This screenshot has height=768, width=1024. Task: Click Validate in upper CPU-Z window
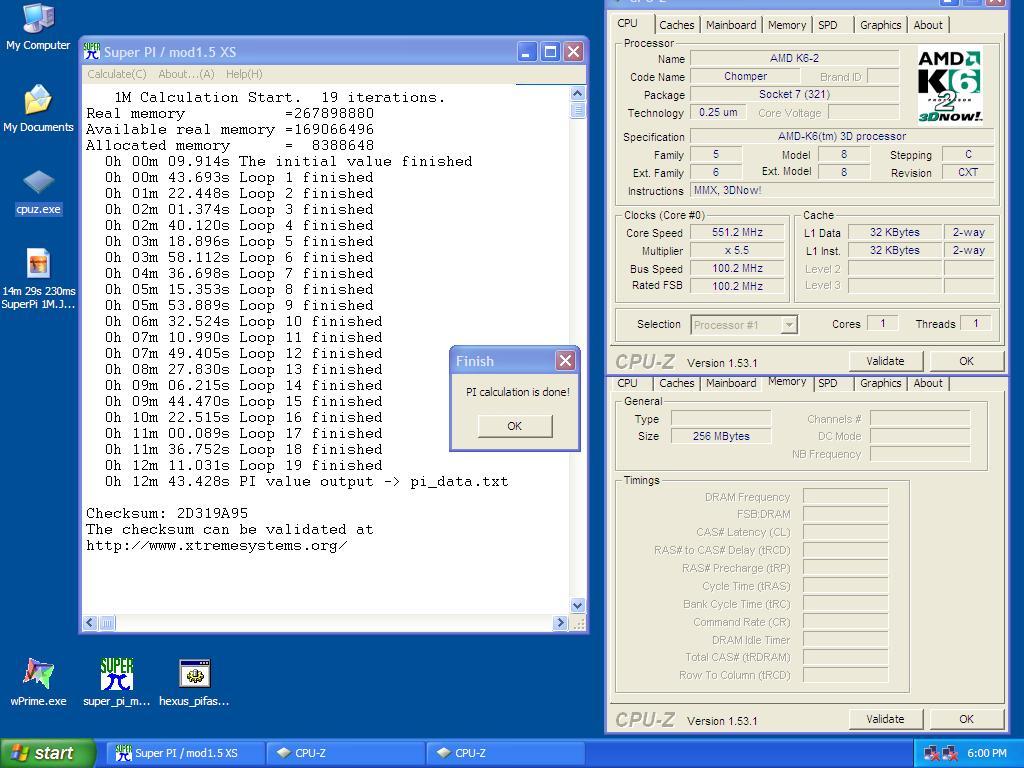point(885,361)
